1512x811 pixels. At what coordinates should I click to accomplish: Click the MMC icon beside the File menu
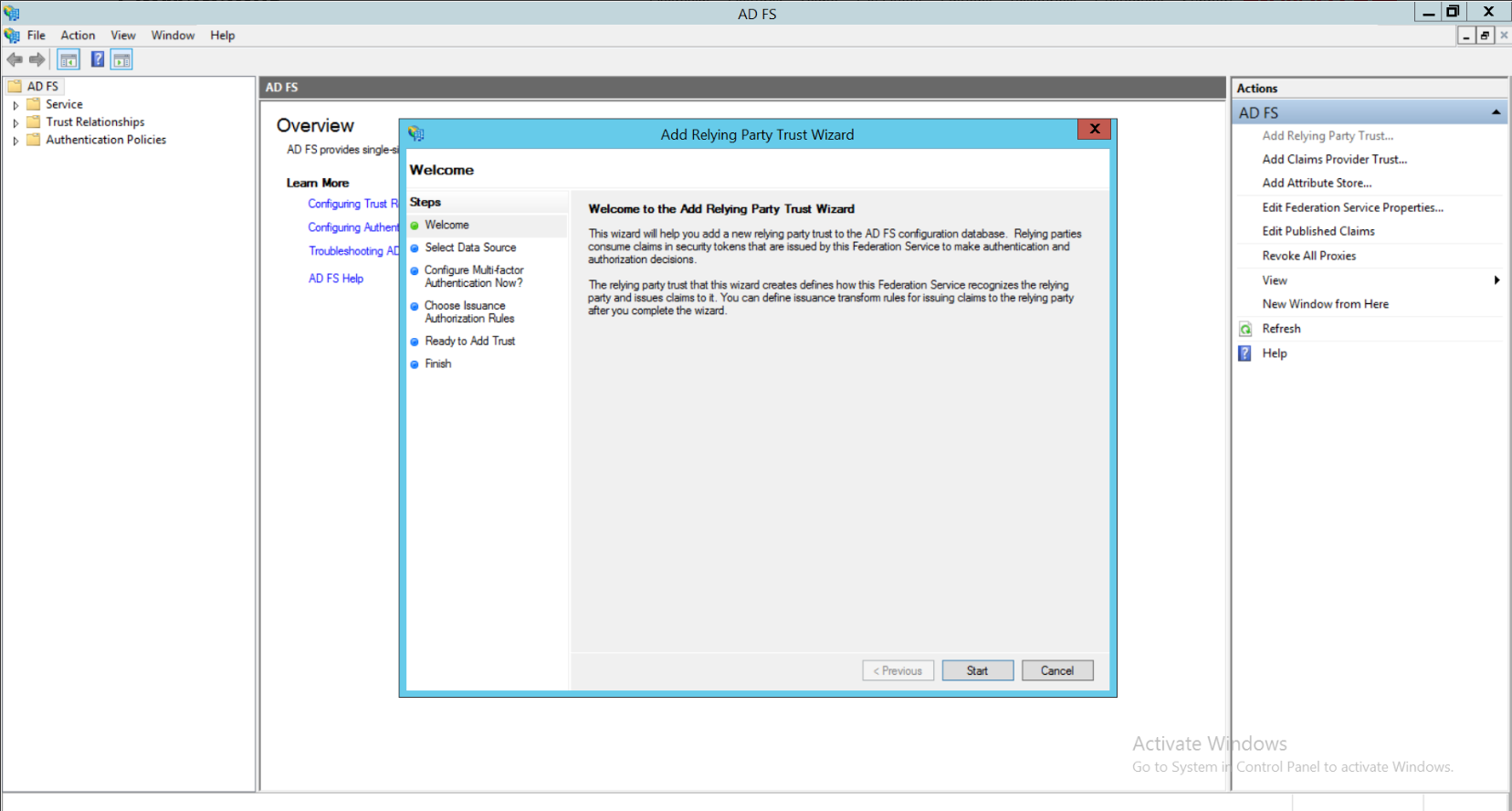click(x=12, y=36)
